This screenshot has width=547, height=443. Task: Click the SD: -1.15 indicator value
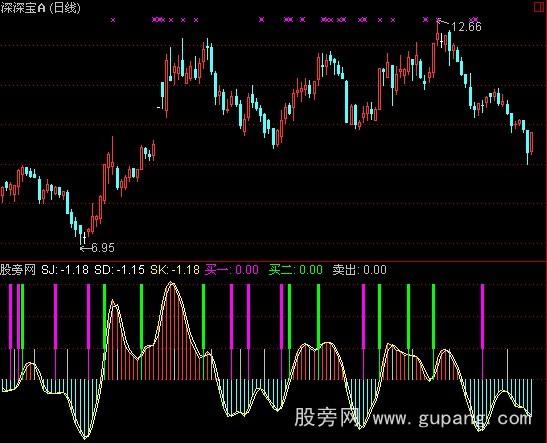[119, 270]
